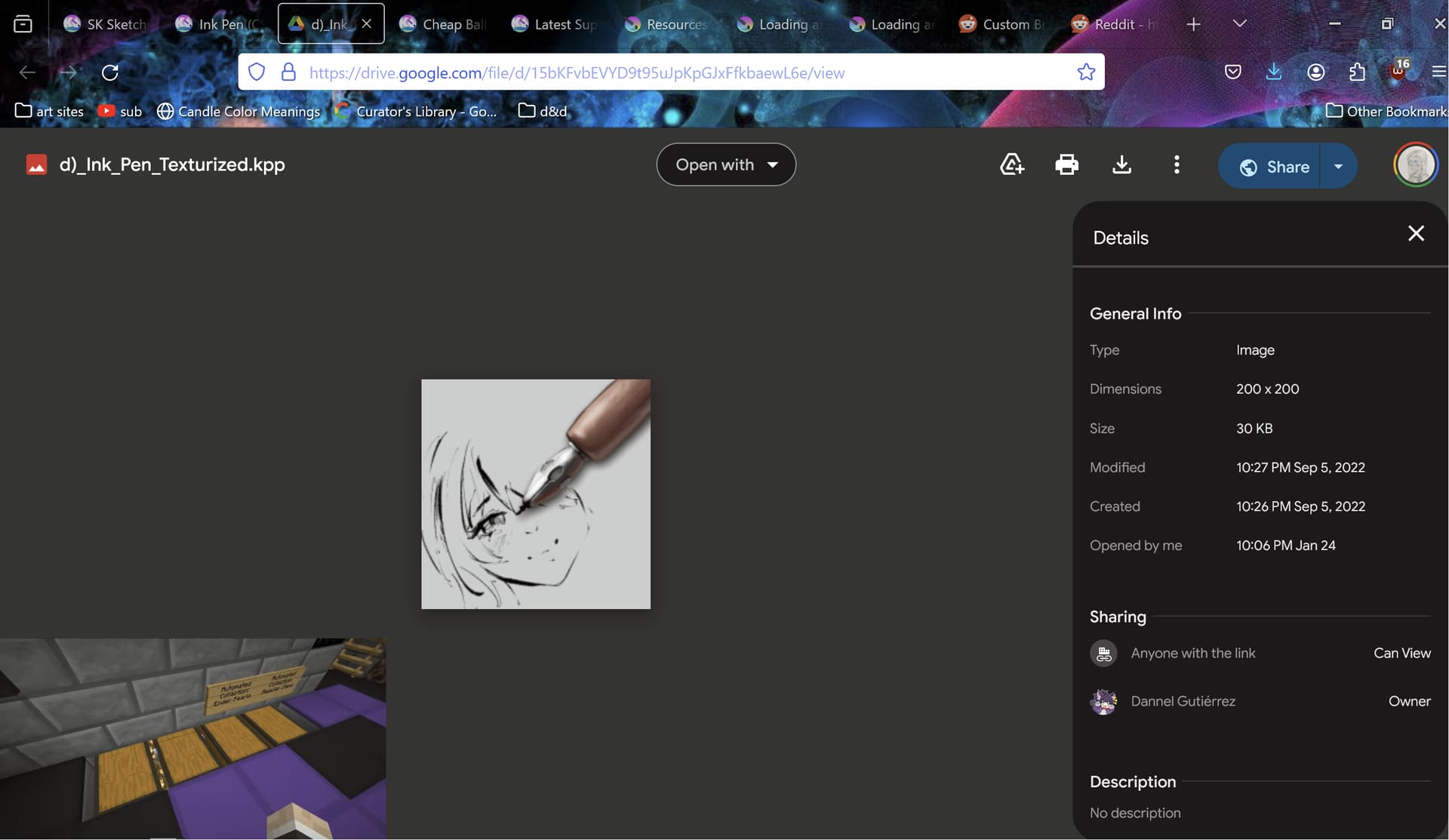Print the file using printer icon
Viewport: 1449px width, 840px height.
(x=1066, y=165)
